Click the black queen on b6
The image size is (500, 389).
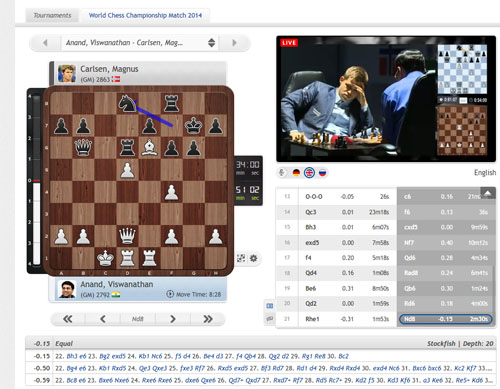tap(83, 148)
